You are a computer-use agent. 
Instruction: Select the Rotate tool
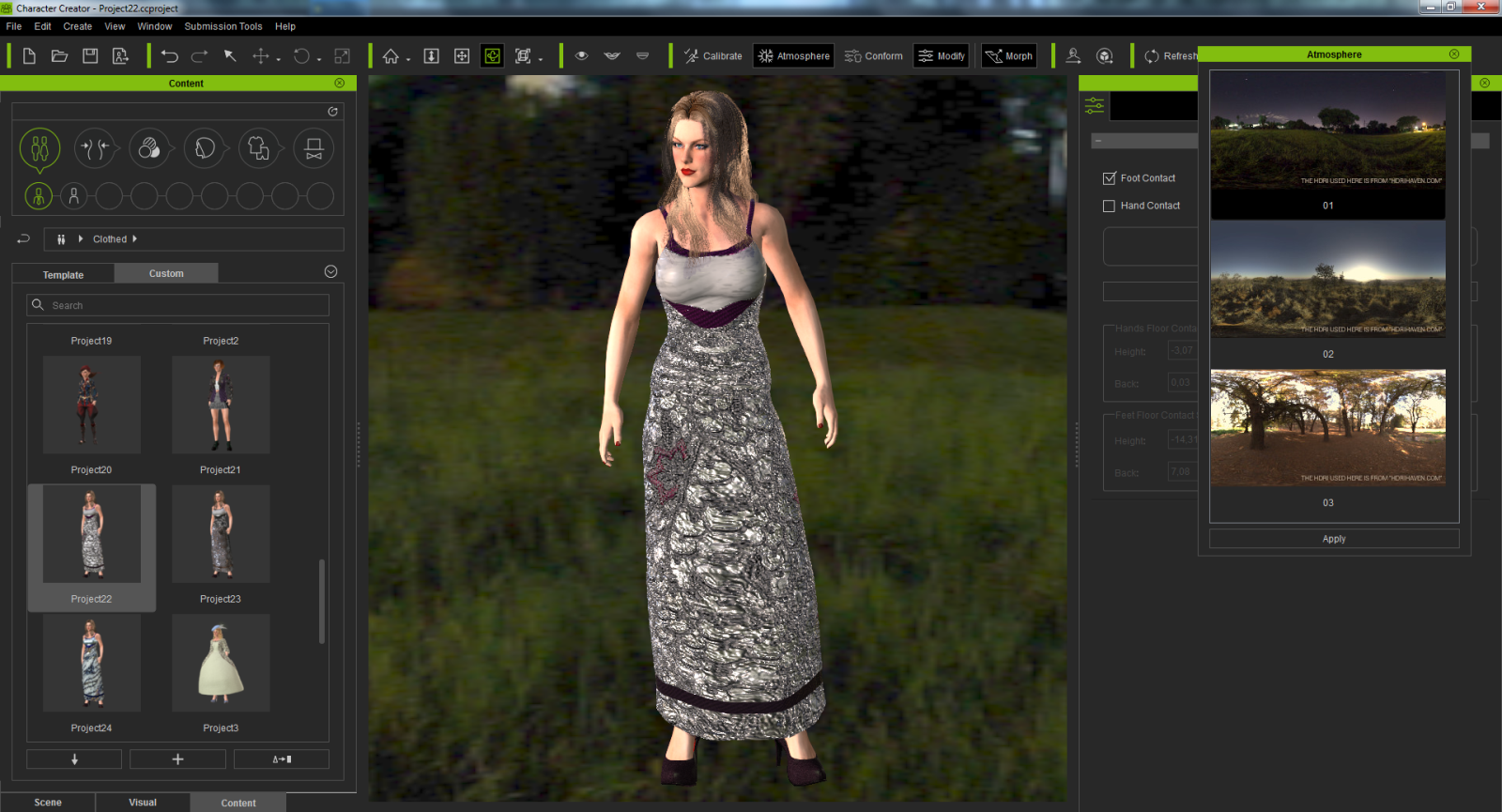301,56
